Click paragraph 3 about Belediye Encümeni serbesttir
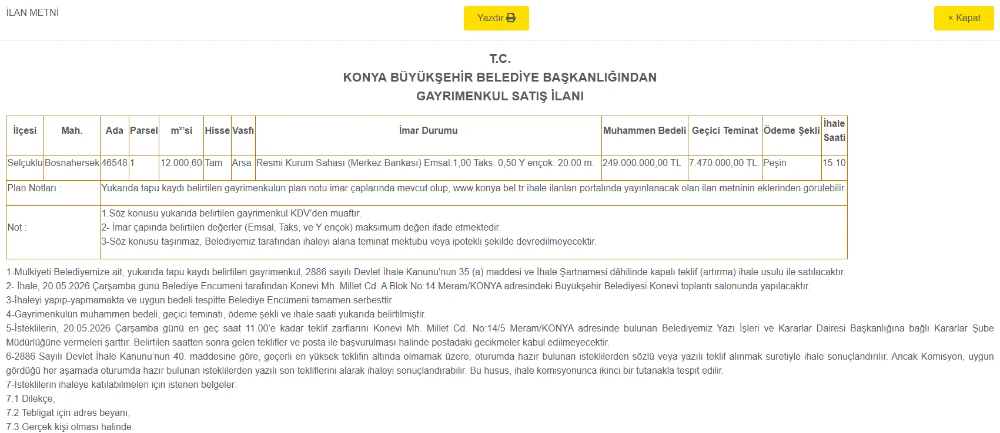The width and height of the screenshot is (1000, 433). click(x=200, y=300)
